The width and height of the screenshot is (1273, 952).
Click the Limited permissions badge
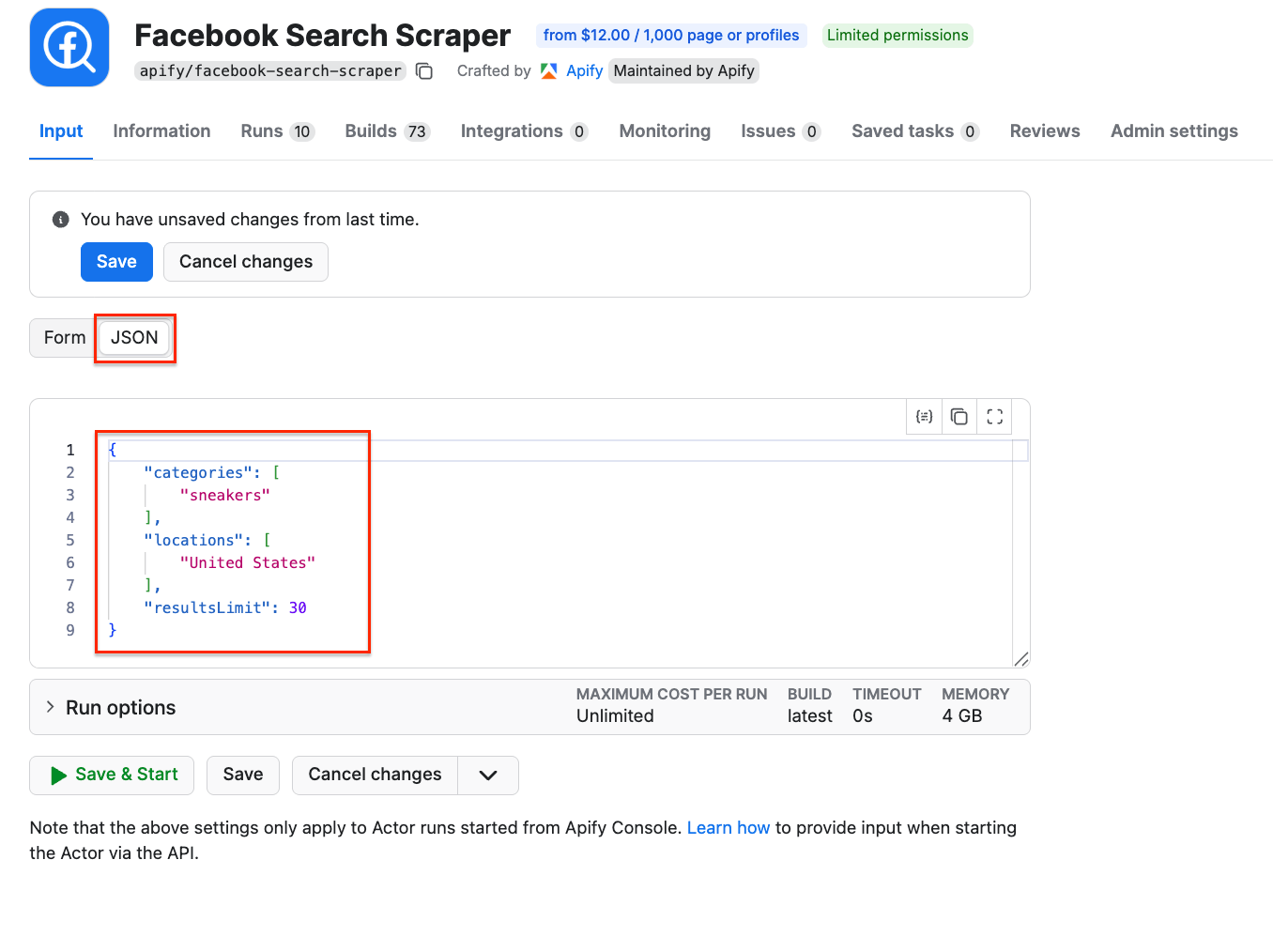point(897,35)
